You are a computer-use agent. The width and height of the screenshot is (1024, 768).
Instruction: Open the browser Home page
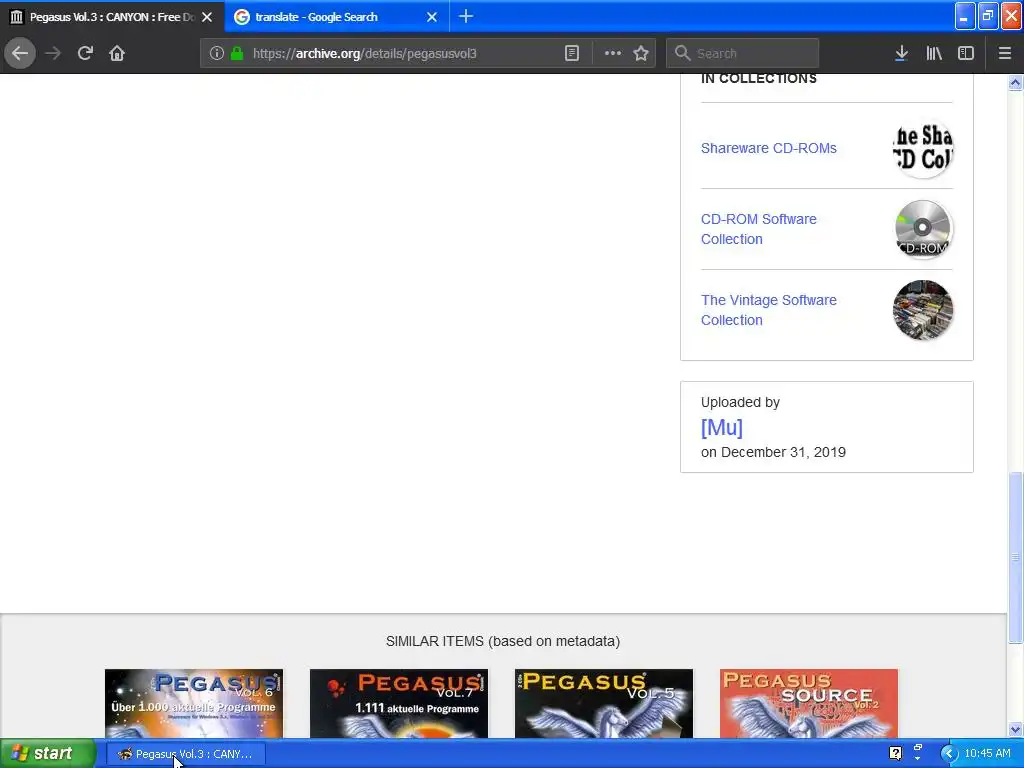coord(117,53)
